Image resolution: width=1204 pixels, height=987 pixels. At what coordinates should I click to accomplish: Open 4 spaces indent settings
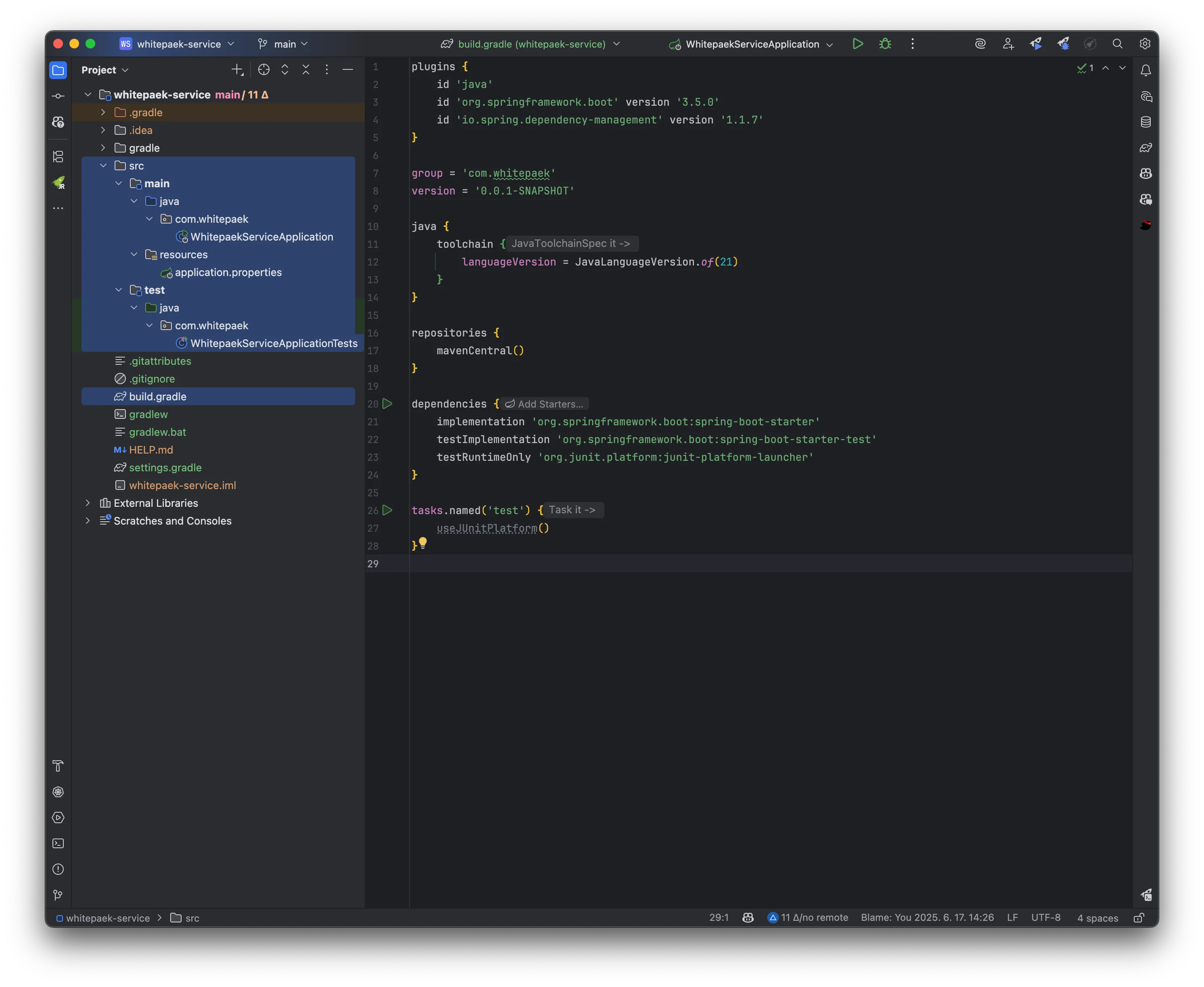click(x=1098, y=918)
